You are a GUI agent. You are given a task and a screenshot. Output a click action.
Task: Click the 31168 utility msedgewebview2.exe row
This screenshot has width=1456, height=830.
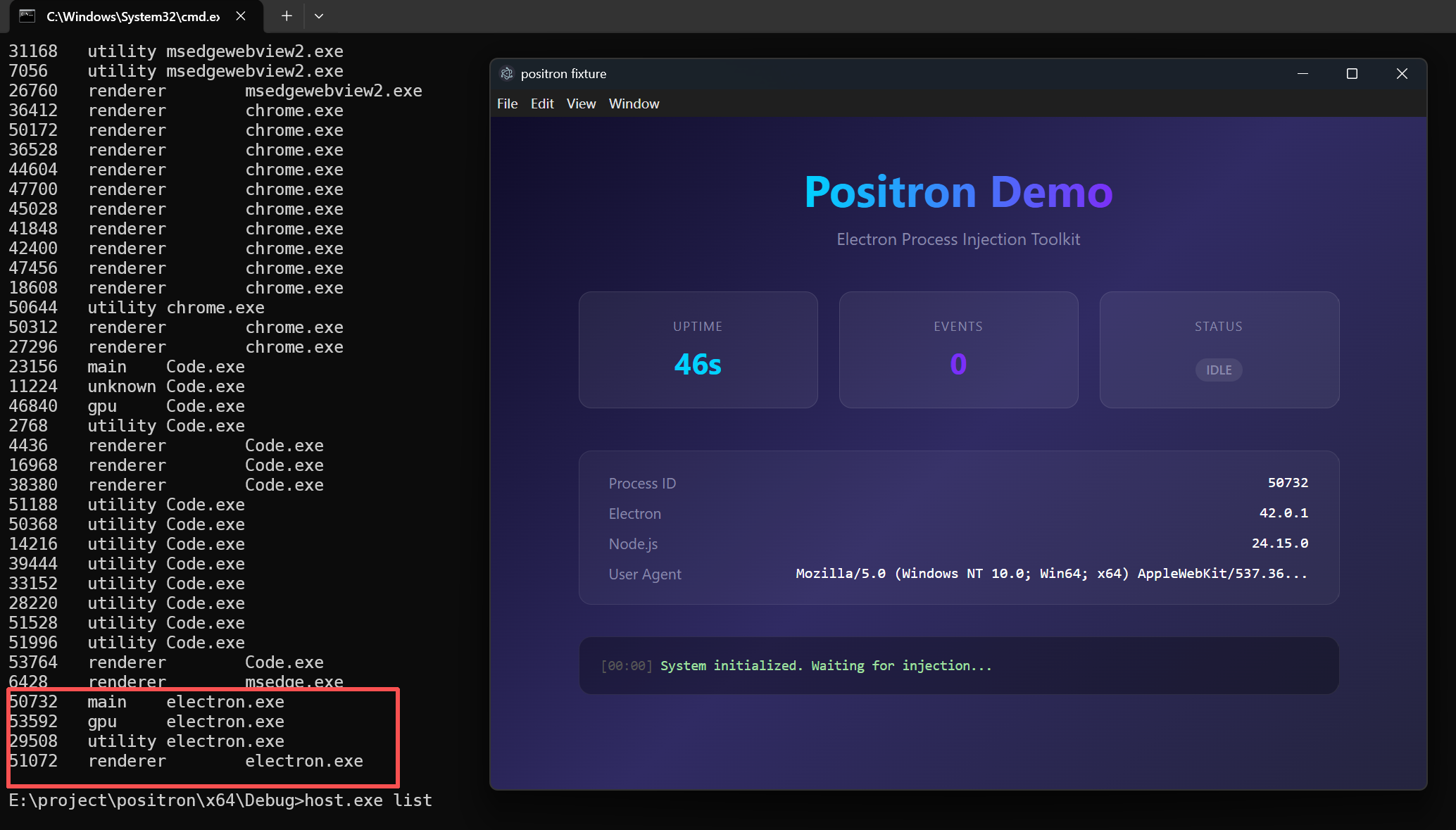pos(176,51)
